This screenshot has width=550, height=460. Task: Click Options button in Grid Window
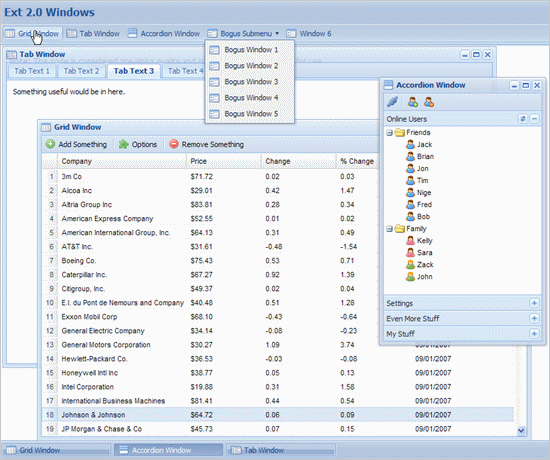pyautogui.click(x=138, y=144)
